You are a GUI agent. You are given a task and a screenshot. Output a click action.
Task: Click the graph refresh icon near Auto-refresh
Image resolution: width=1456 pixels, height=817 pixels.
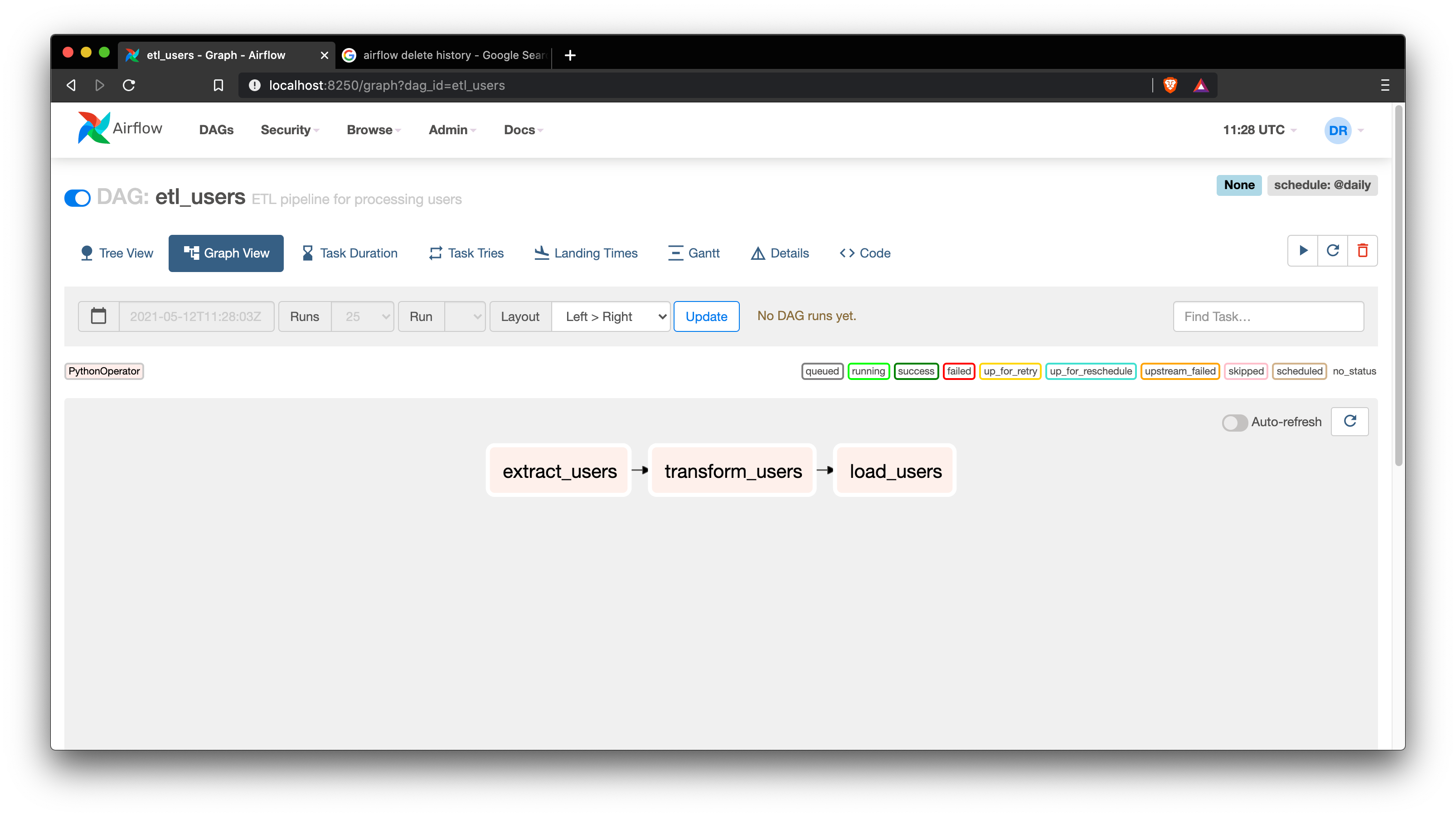pyautogui.click(x=1350, y=421)
